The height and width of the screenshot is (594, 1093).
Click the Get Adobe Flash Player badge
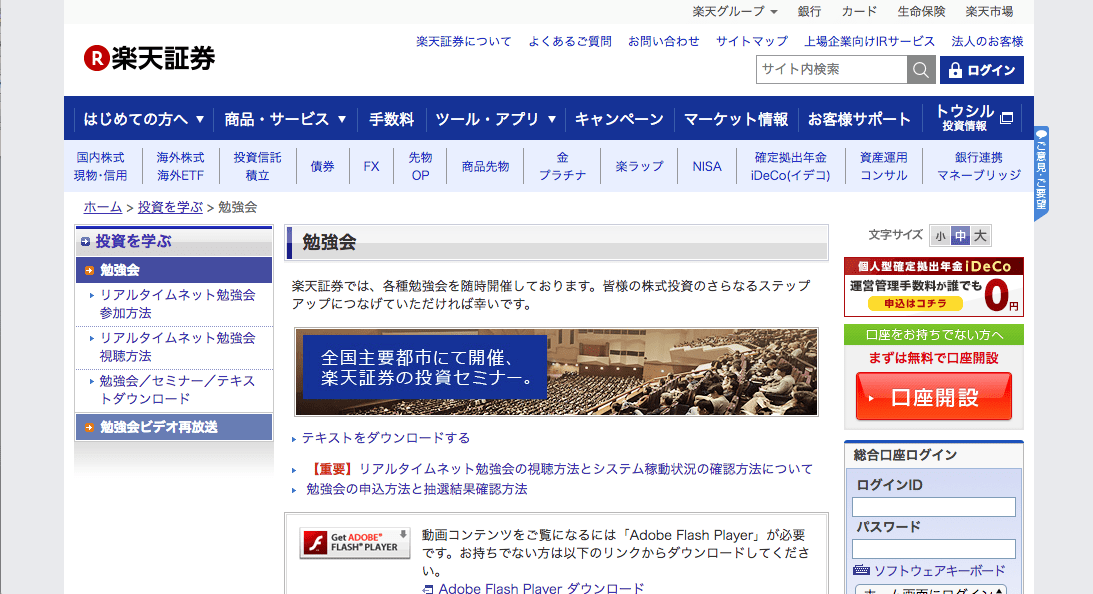click(x=355, y=541)
